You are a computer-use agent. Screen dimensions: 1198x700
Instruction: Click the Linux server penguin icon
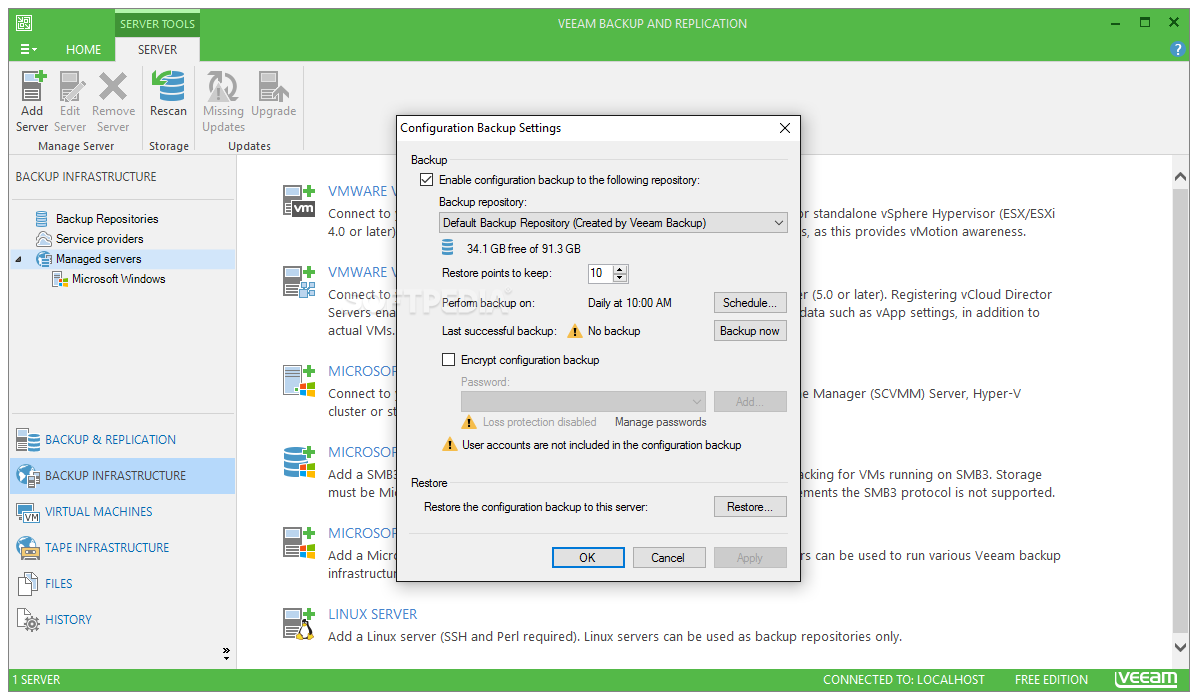pyautogui.click(x=299, y=624)
